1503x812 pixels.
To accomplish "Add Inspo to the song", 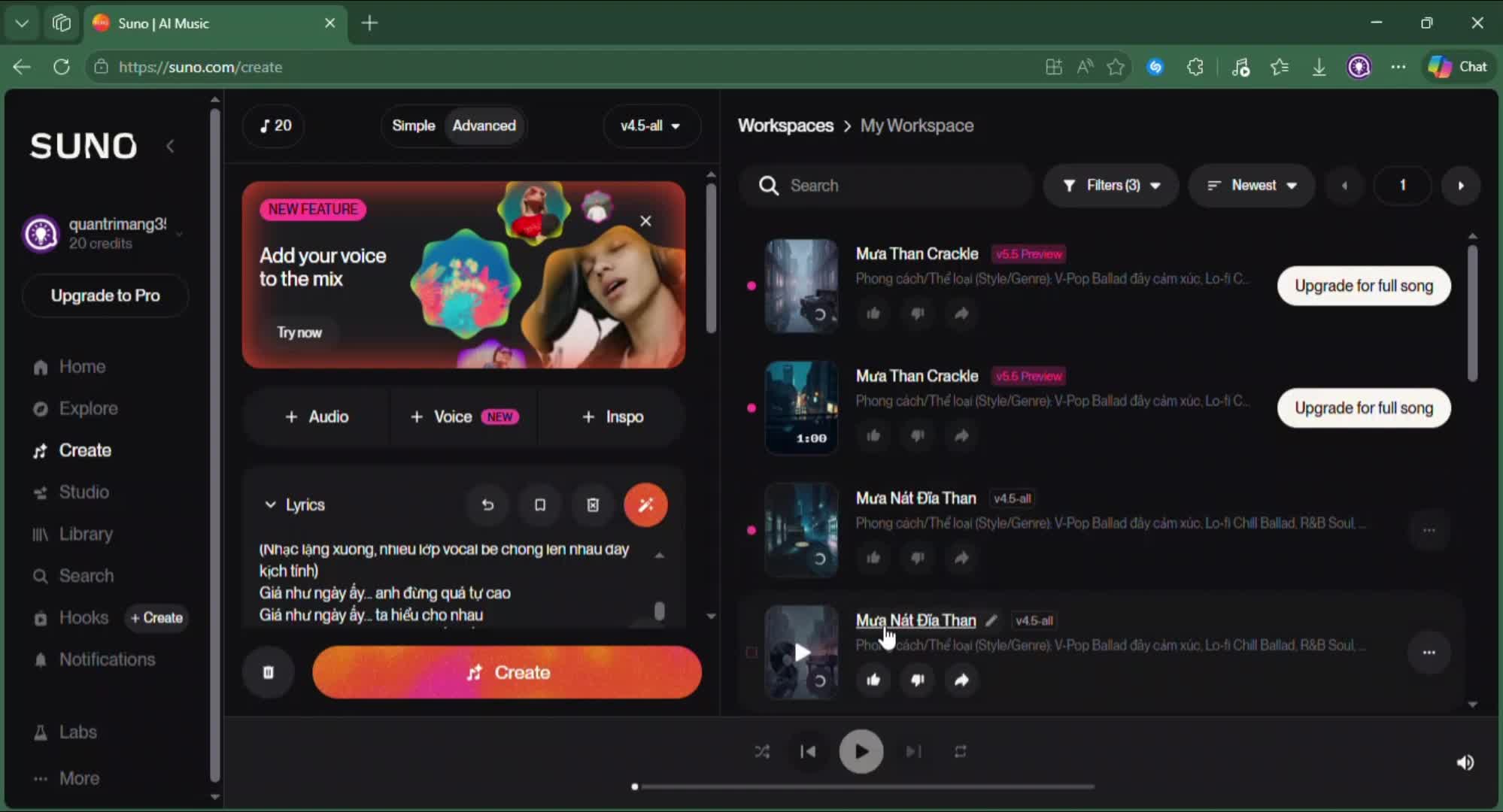I will [x=612, y=417].
